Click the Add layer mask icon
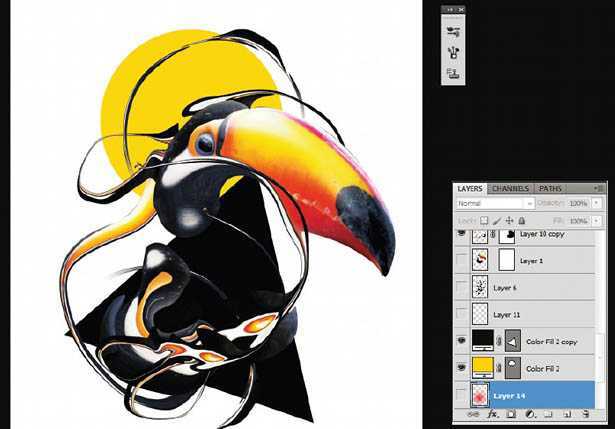The image size is (615, 429). click(x=511, y=414)
